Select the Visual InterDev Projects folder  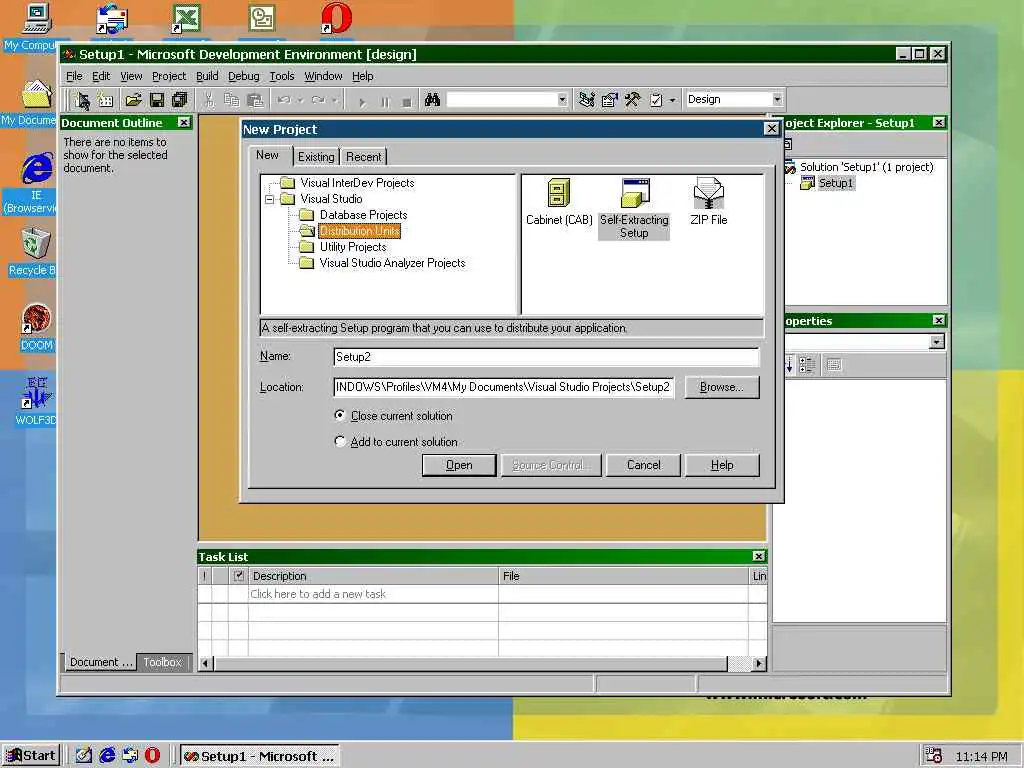[x=357, y=183]
